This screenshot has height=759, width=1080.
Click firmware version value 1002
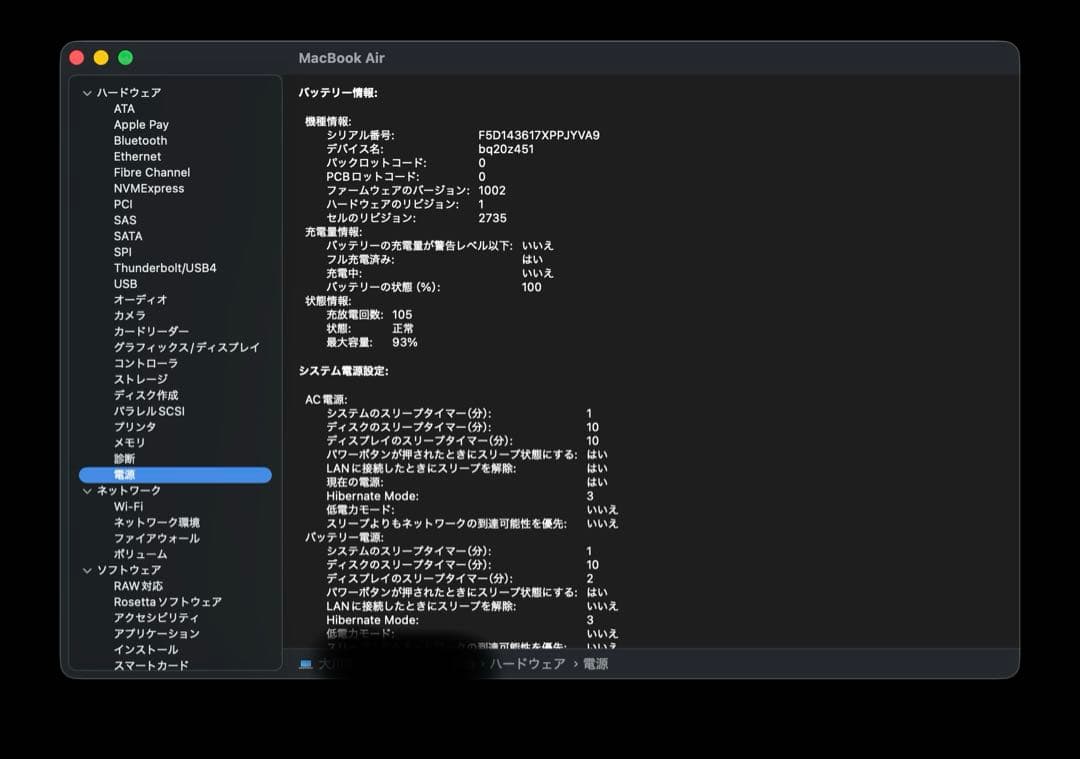pyautogui.click(x=492, y=190)
